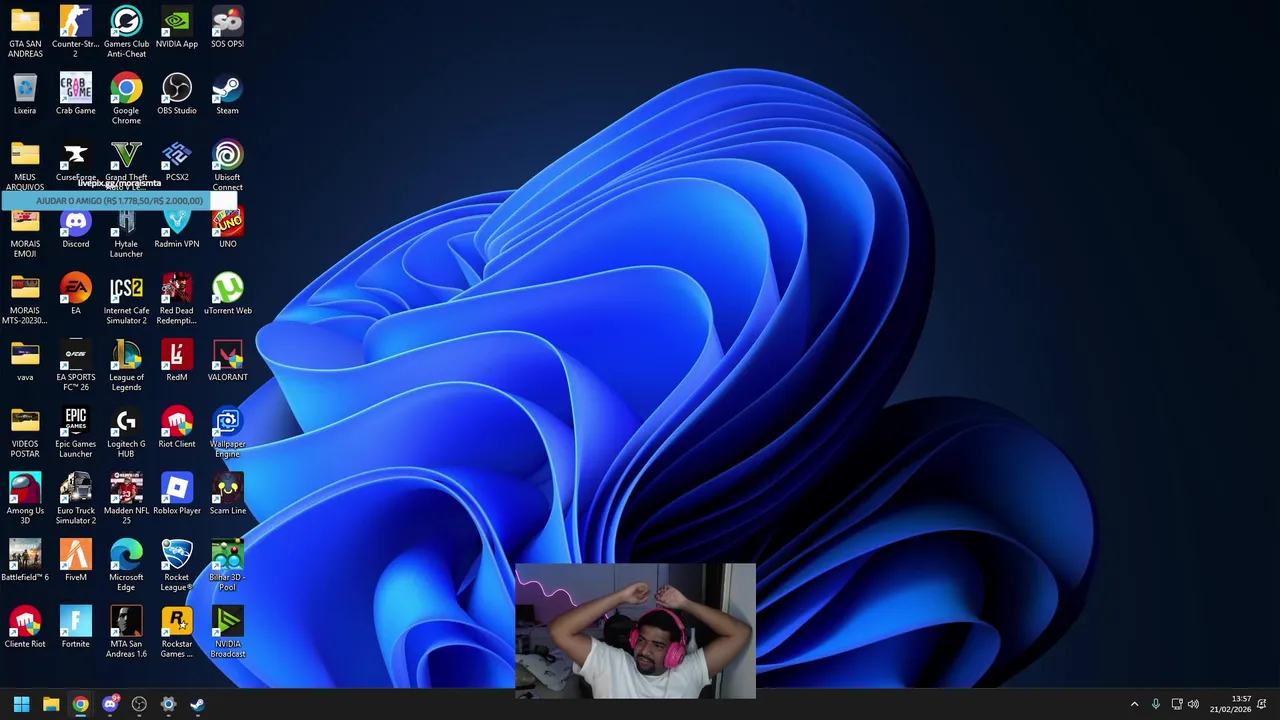The image size is (1280, 720).
Task: Open Crab Game desktop shortcut
Action: click(75, 94)
